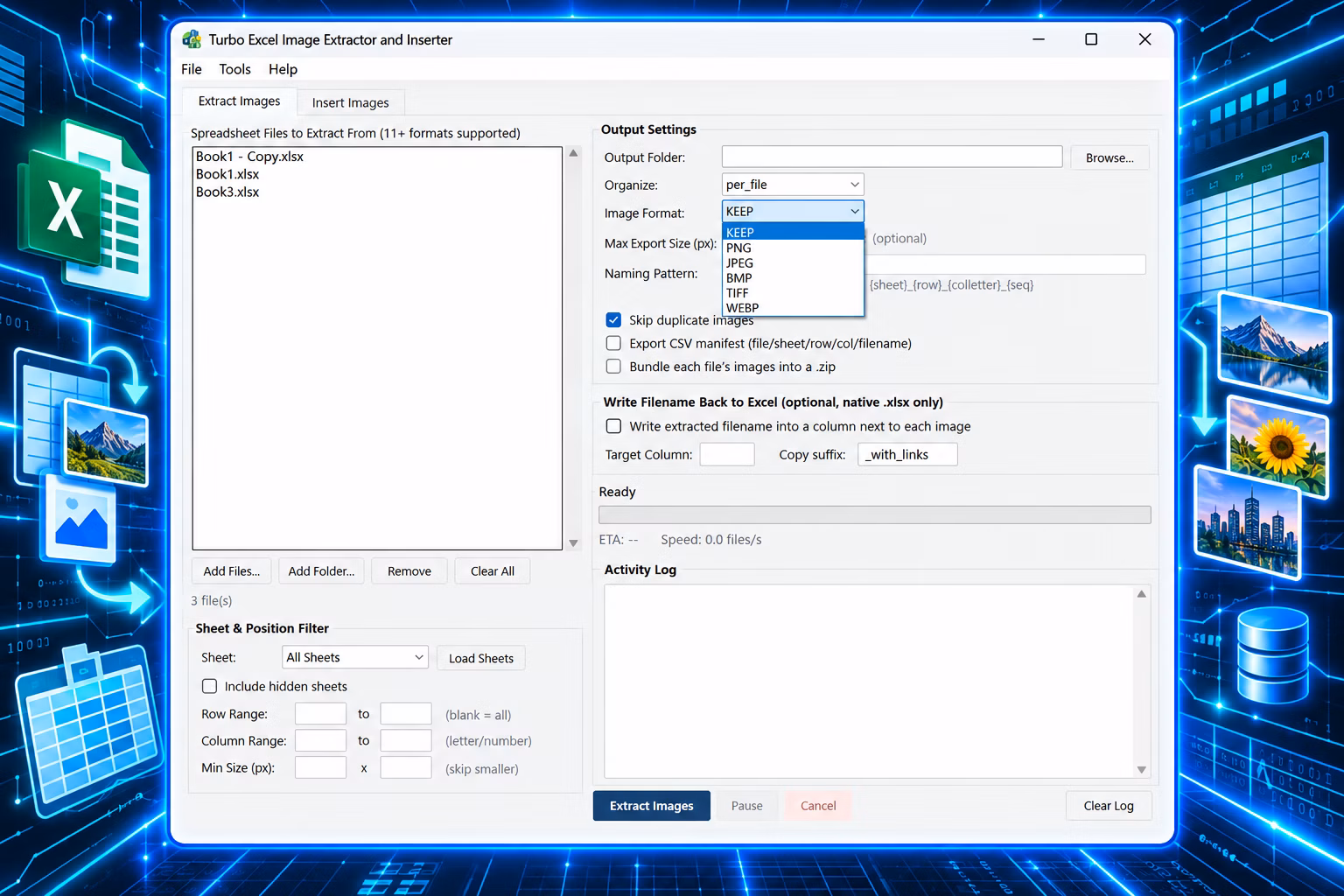Click the Clear Log button

click(x=1109, y=806)
